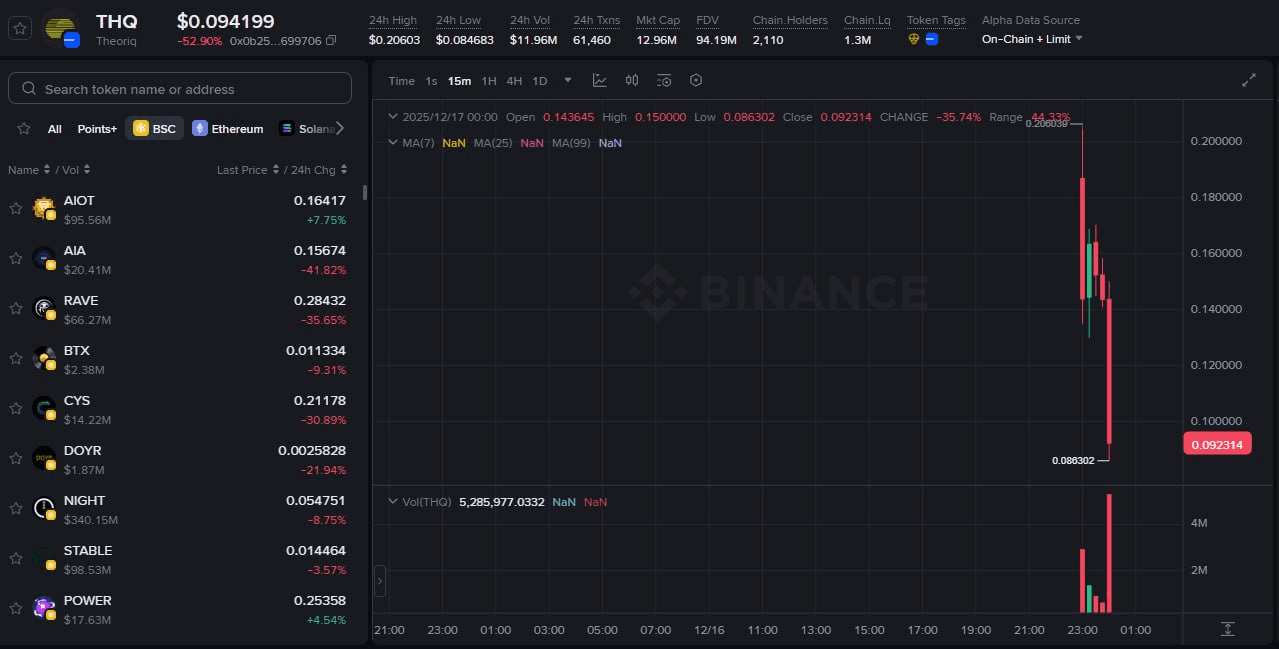Open the On-Chain + Limit data source dropdown

[x=1029, y=40]
